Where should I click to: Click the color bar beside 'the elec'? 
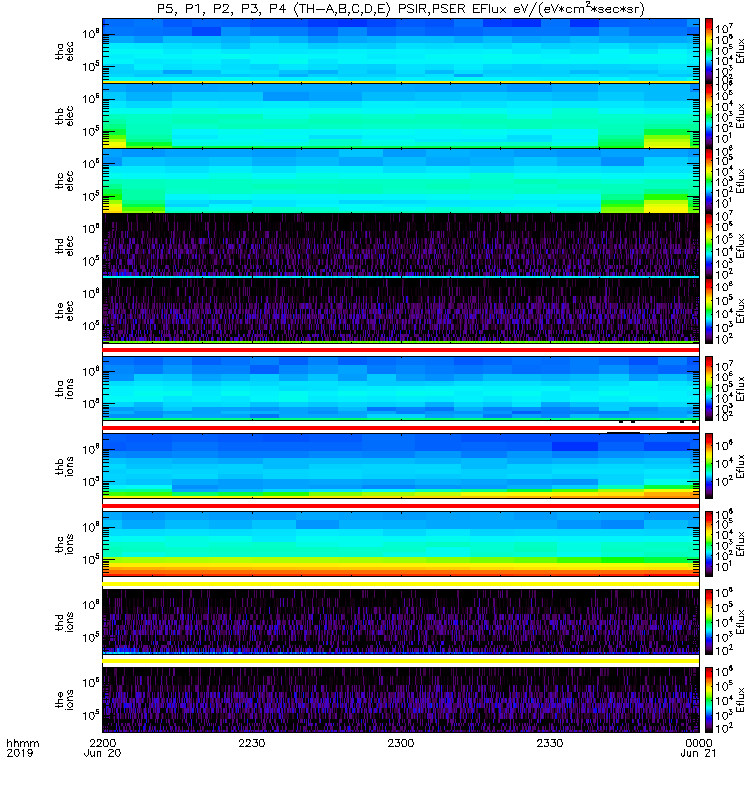(x=709, y=310)
